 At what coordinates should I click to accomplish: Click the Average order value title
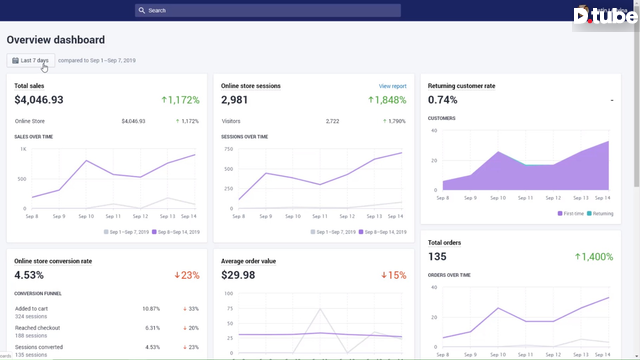(x=249, y=261)
